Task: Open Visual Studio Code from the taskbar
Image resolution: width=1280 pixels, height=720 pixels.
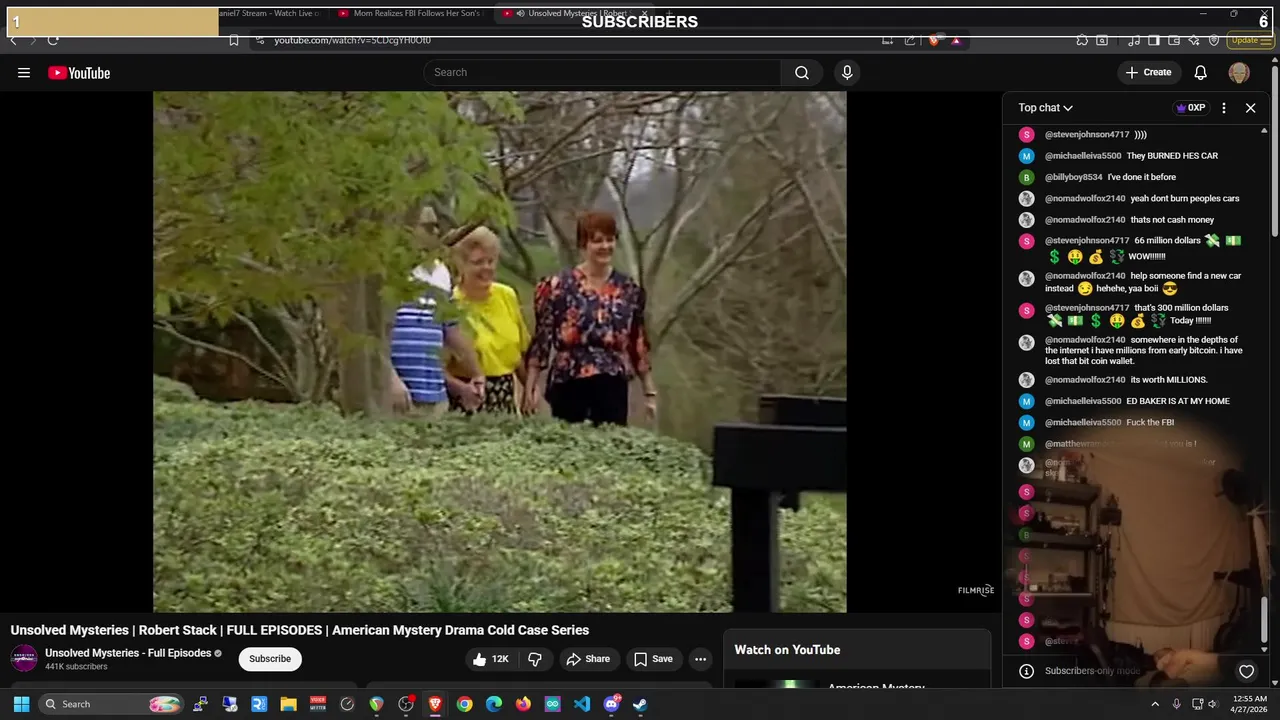Action: pos(582,704)
